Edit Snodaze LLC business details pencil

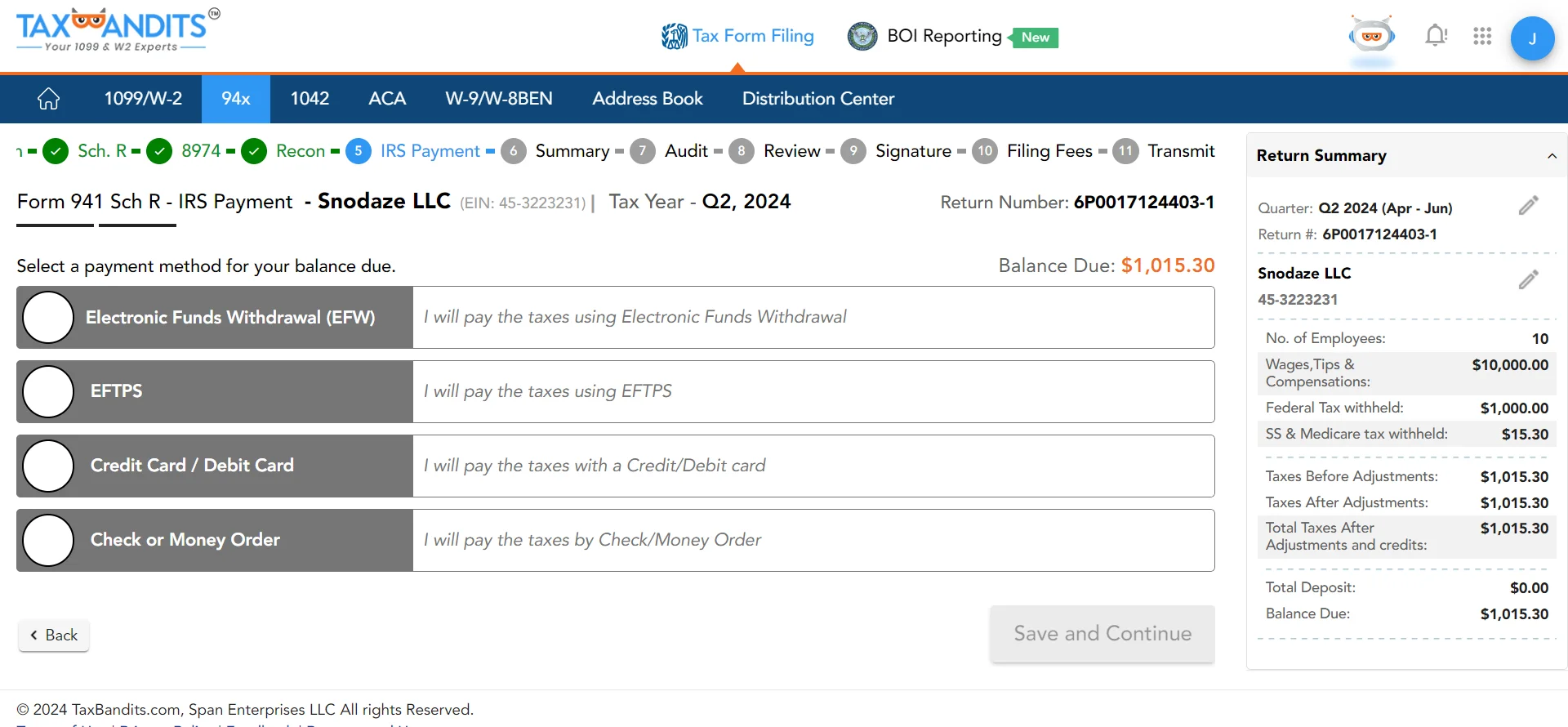(x=1528, y=280)
